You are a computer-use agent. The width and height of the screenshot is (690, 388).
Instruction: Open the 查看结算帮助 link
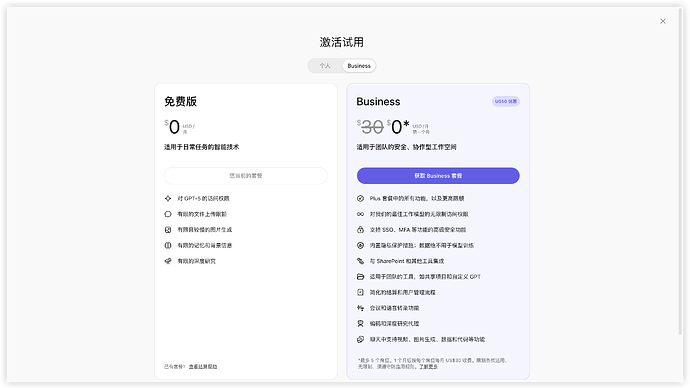click(203, 366)
